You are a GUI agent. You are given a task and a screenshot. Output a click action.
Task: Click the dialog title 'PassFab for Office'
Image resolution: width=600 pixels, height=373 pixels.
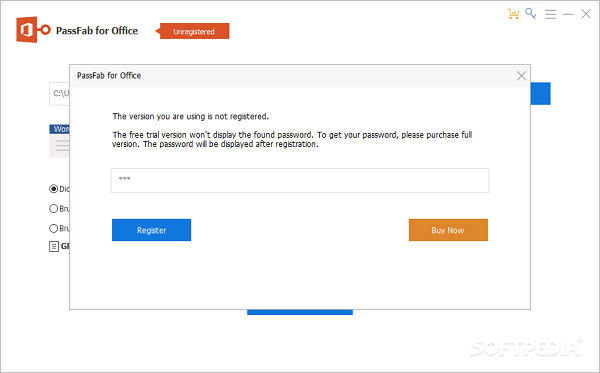tap(109, 75)
